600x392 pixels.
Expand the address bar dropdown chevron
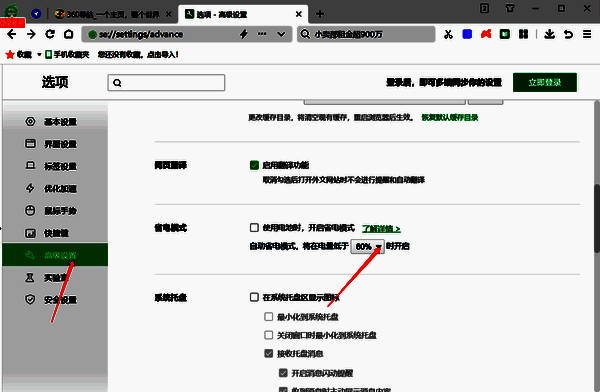281,34
